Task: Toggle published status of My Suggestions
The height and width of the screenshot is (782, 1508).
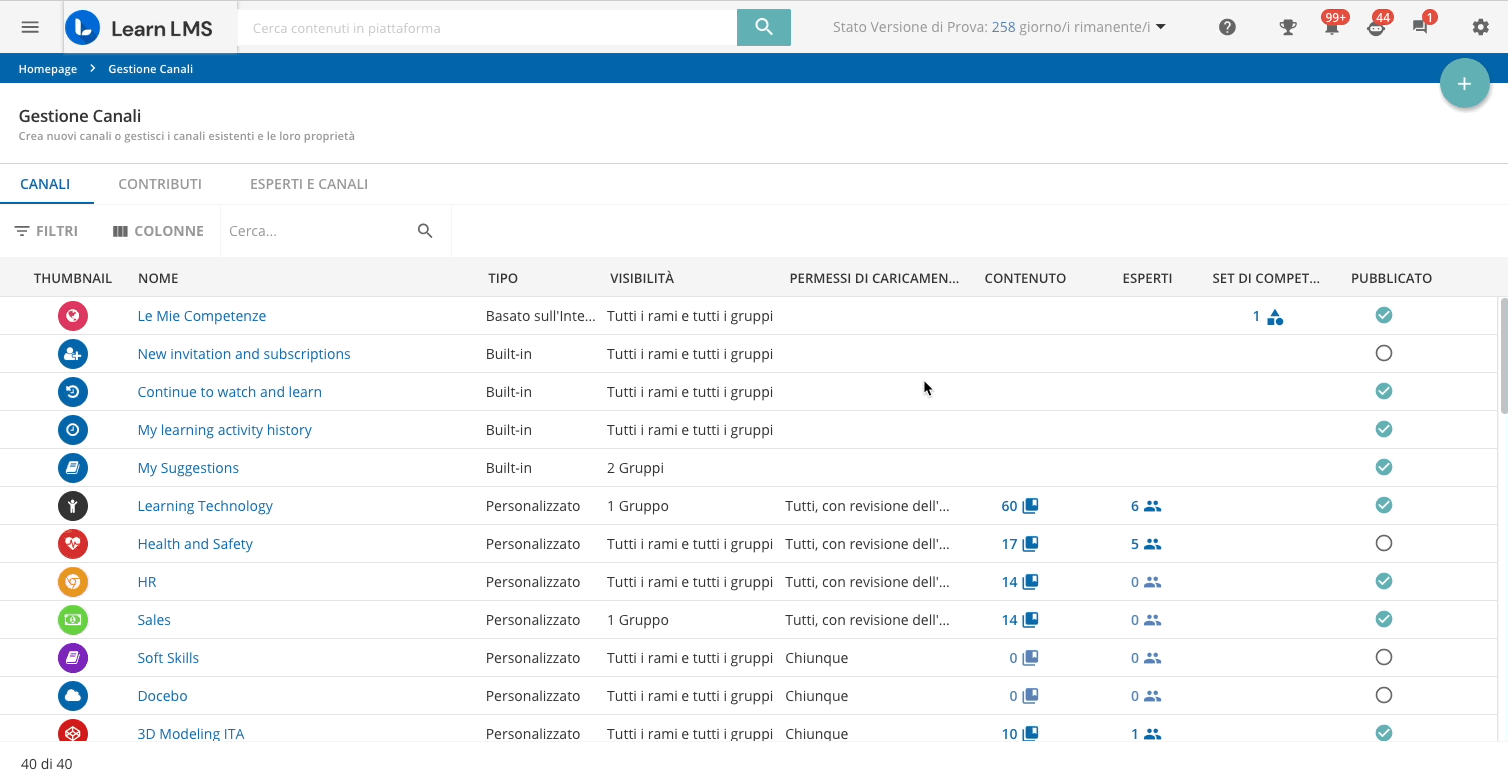Action: pos(1384,467)
